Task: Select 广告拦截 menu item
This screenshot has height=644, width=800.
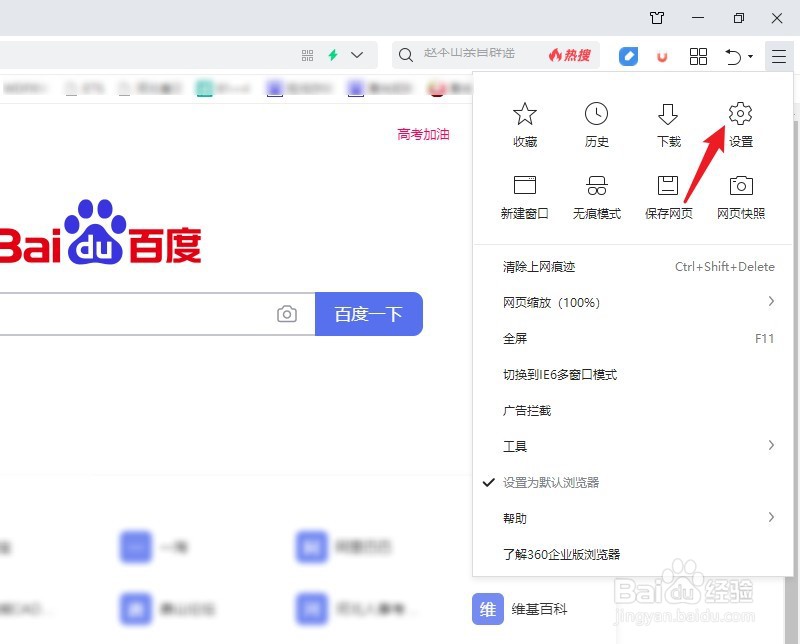Action: pos(633,410)
